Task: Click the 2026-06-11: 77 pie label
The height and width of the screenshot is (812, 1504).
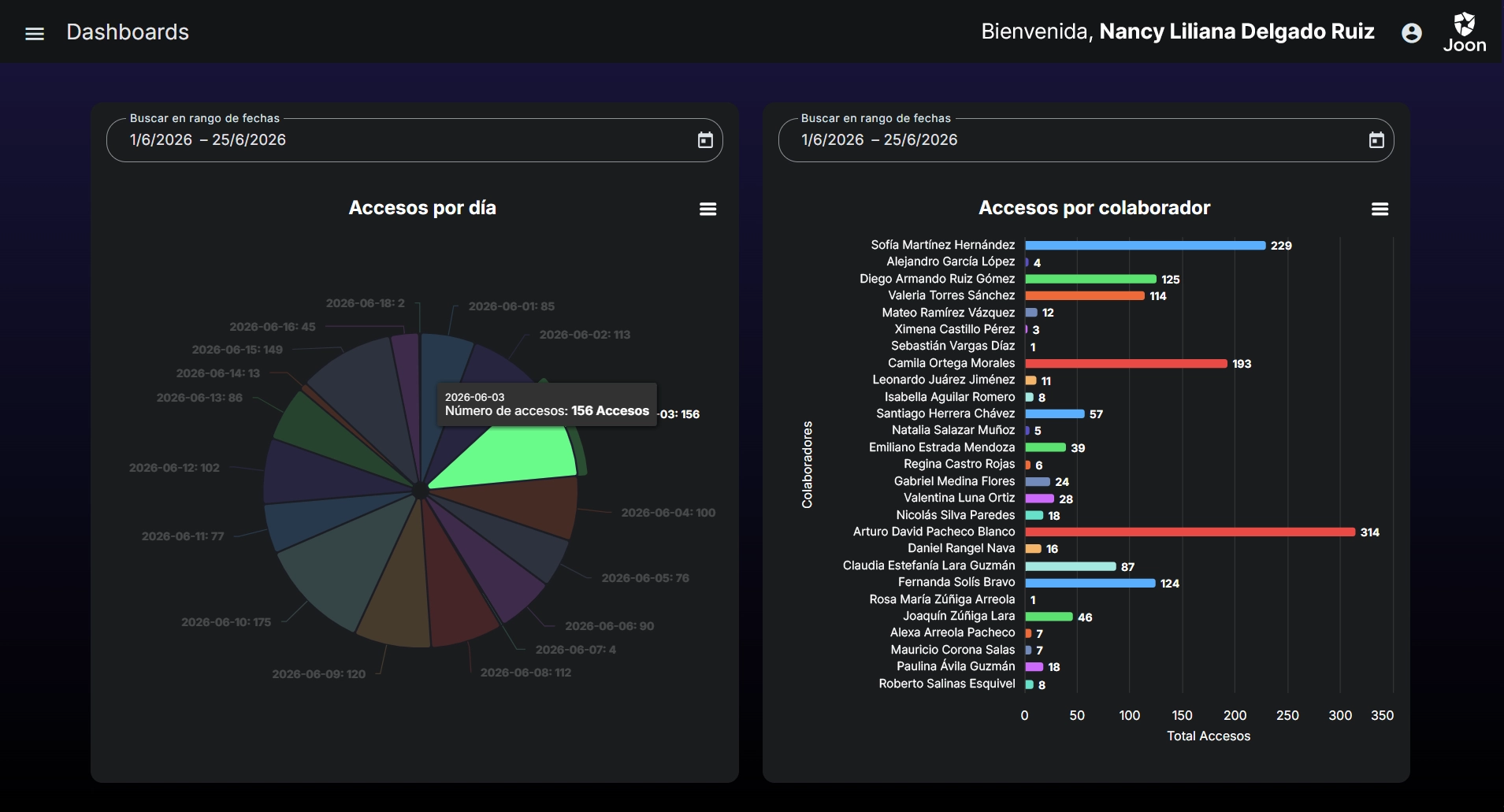Action: [x=183, y=536]
